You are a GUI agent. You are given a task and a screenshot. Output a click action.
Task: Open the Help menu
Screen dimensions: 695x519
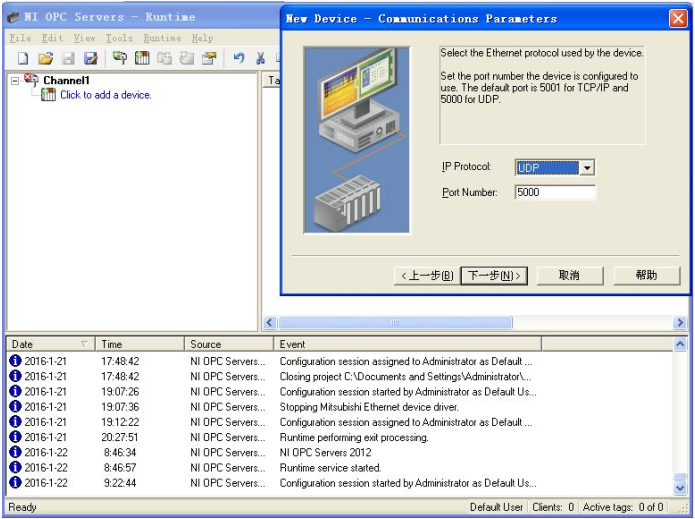pyautogui.click(x=202, y=38)
